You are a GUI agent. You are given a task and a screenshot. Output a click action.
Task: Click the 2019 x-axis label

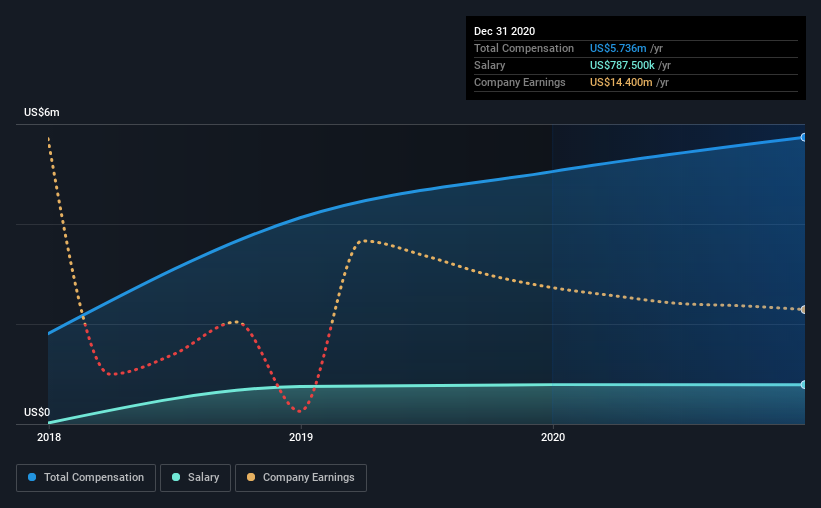[x=301, y=437]
